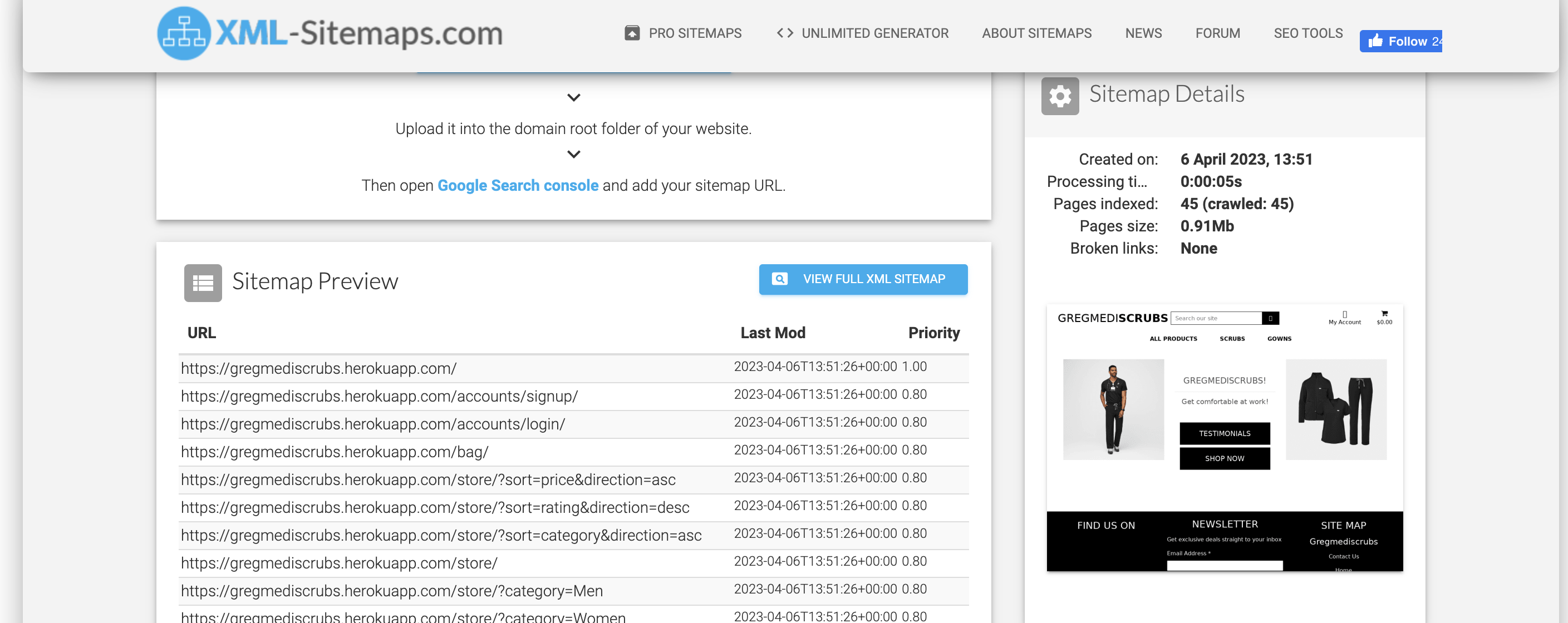The height and width of the screenshot is (623, 1568).
Task: Go to the Forum page
Action: (1217, 33)
